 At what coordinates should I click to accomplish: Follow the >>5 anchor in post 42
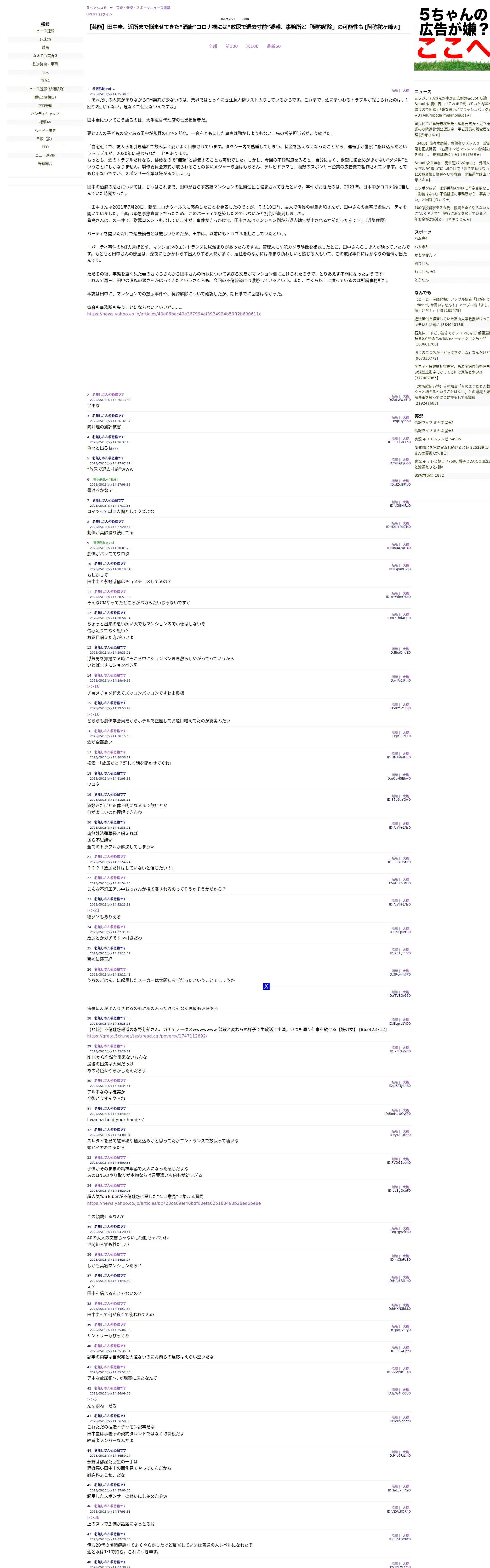pos(92,1399)
